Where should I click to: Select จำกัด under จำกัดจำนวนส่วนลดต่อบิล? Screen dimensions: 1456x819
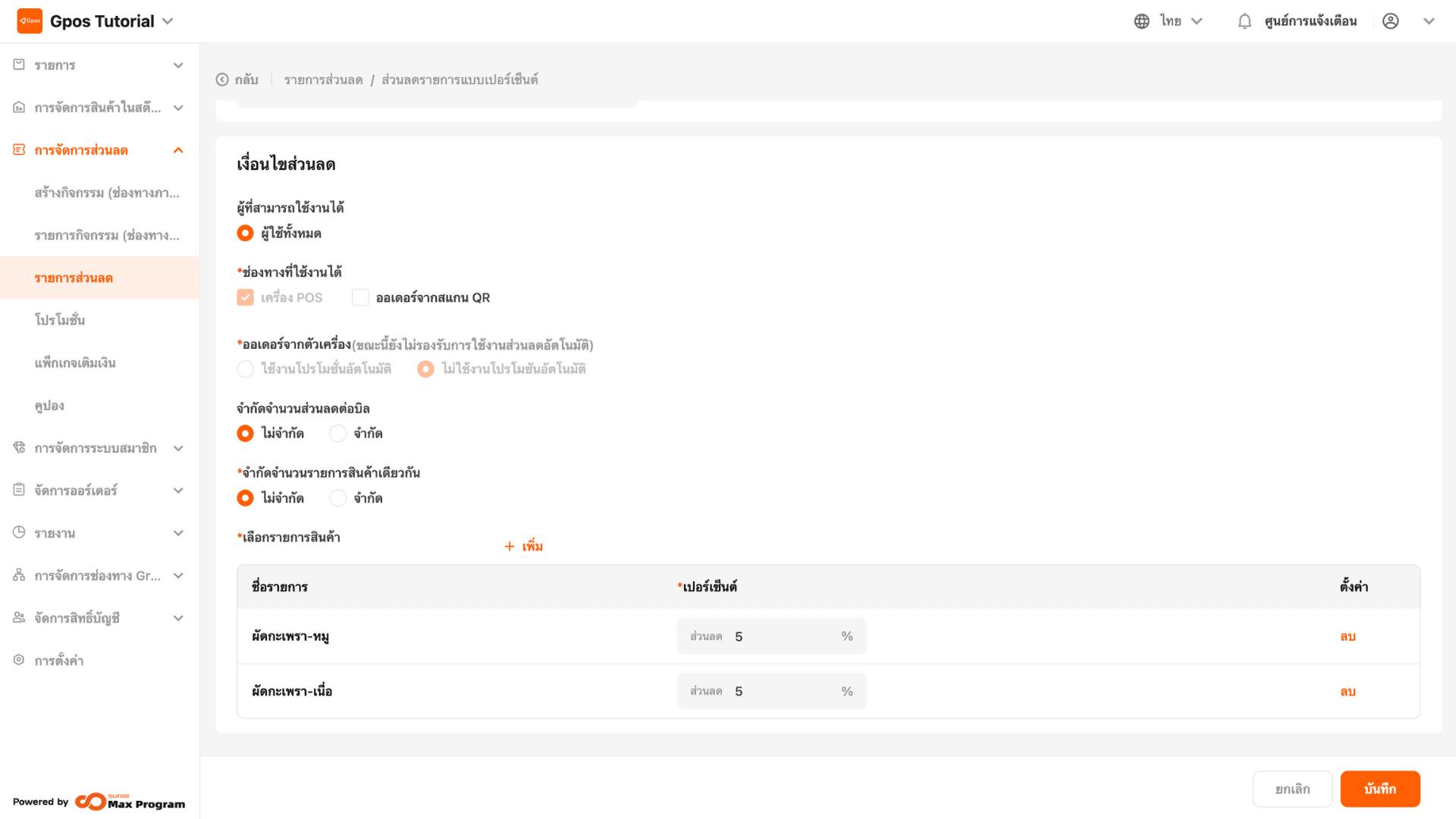(x=338, y=433)
